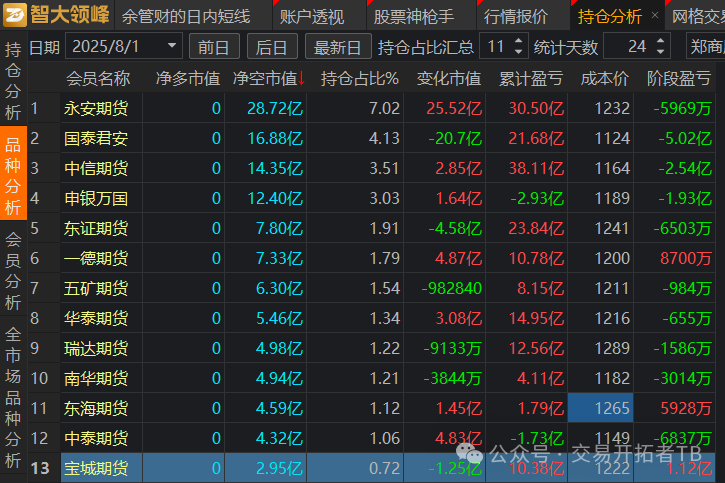This screenshot has height=483, width=725.
Task: Sort by 净多市值 column header
Action: click(x=188, y=79)
